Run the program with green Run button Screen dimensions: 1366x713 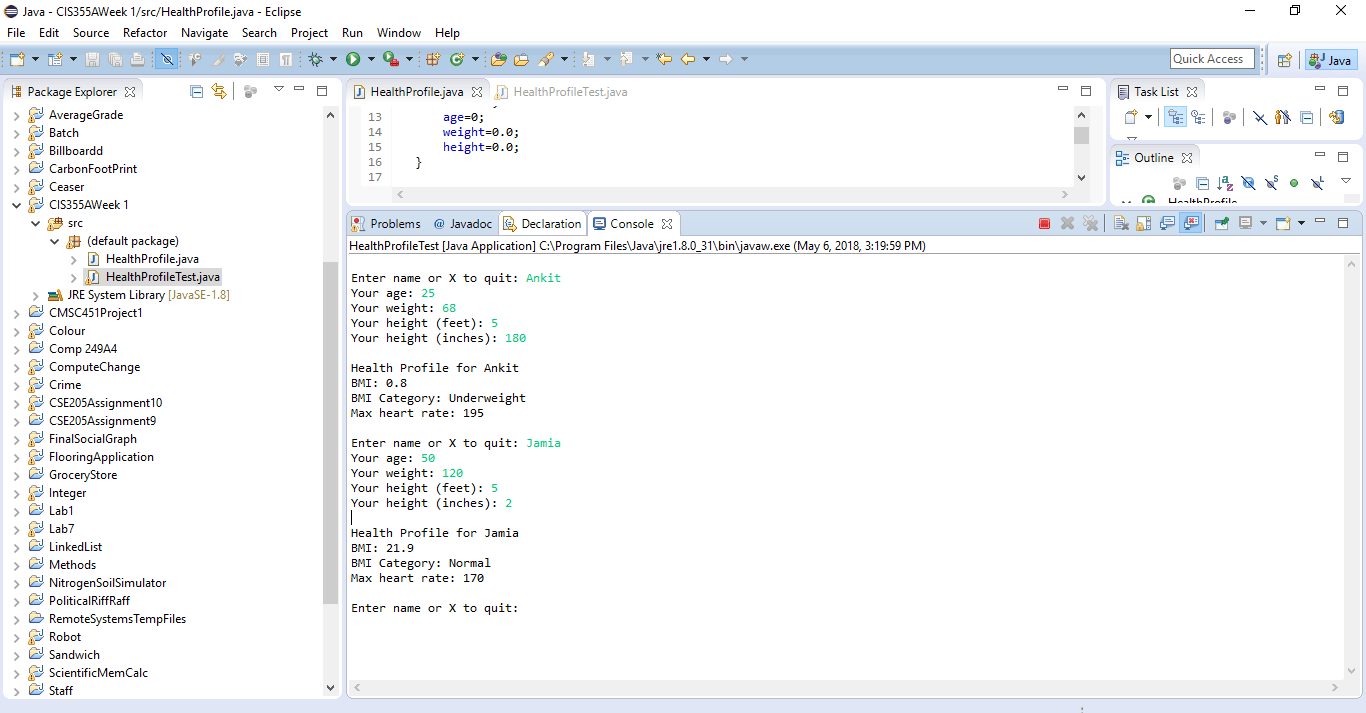353,59
